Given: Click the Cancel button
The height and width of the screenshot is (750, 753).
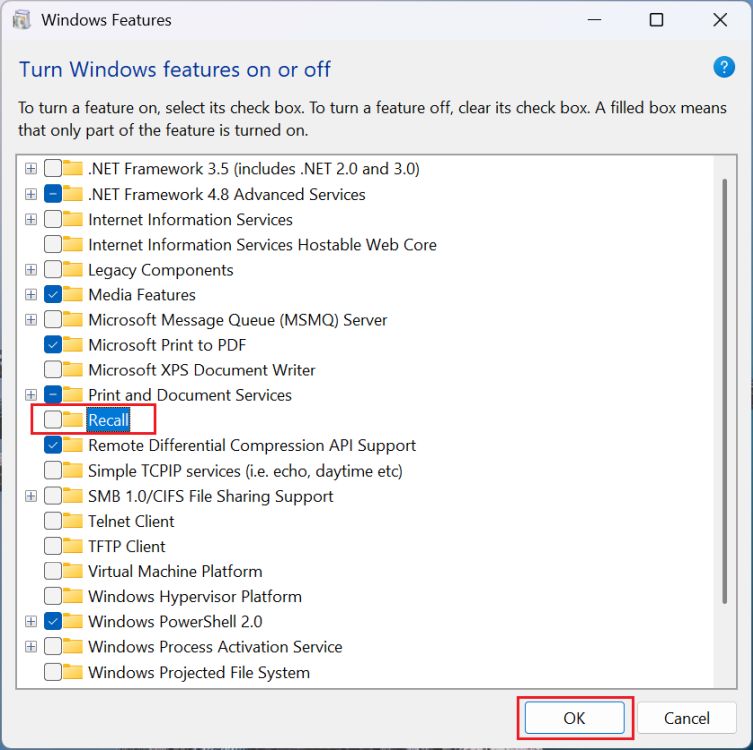Looking at the screenshot, I should pos(687,718).
